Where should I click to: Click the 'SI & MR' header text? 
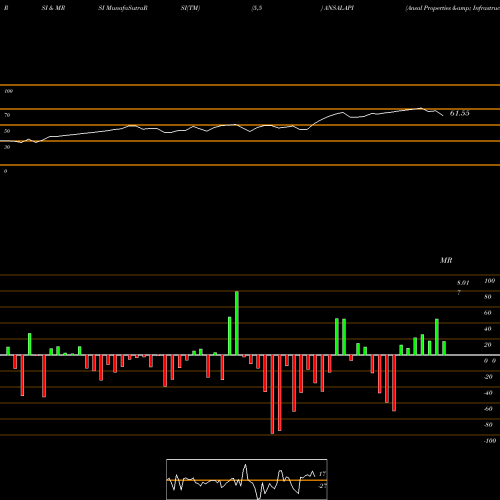53,8
